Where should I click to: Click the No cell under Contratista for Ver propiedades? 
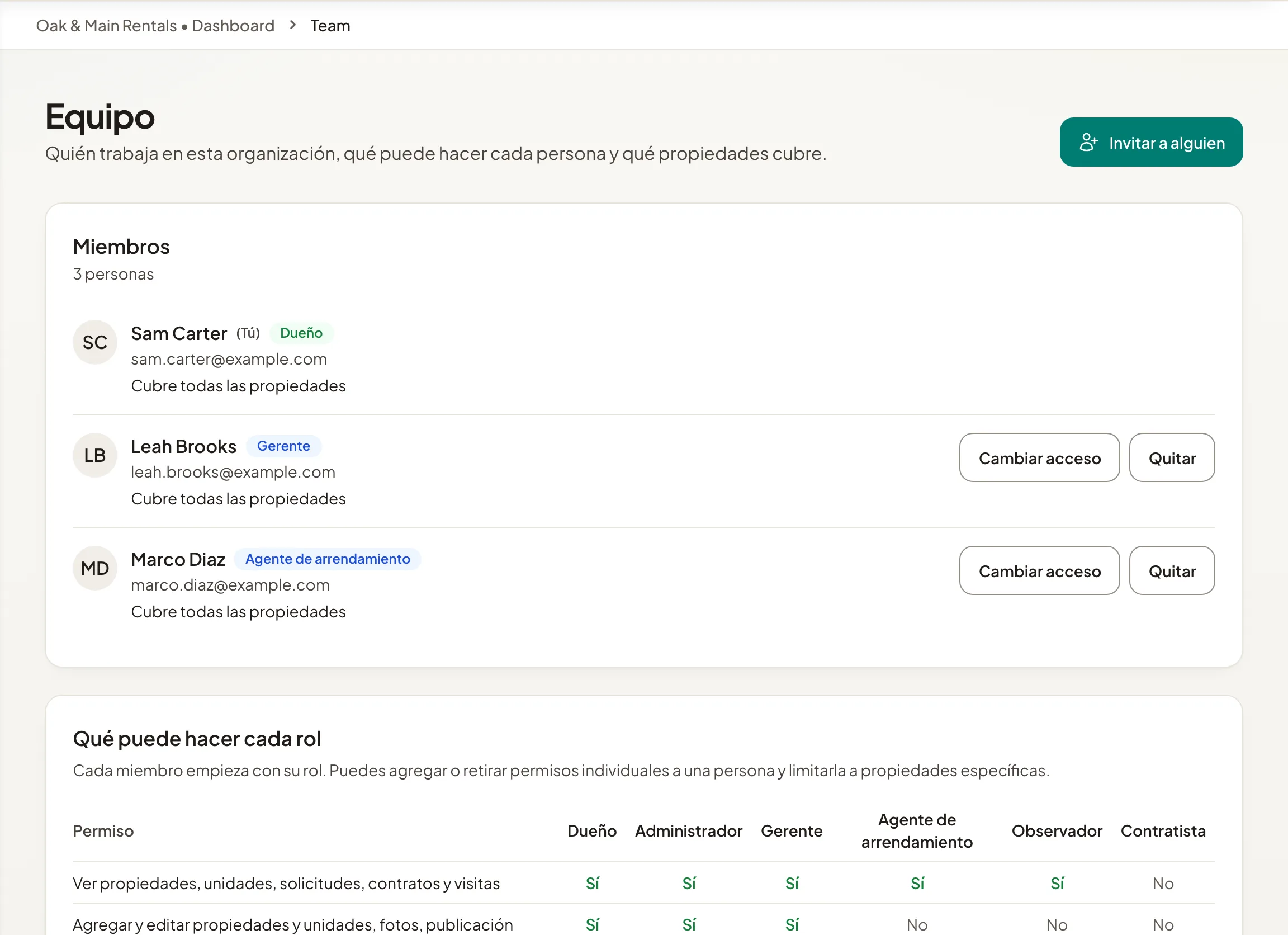1162,884
